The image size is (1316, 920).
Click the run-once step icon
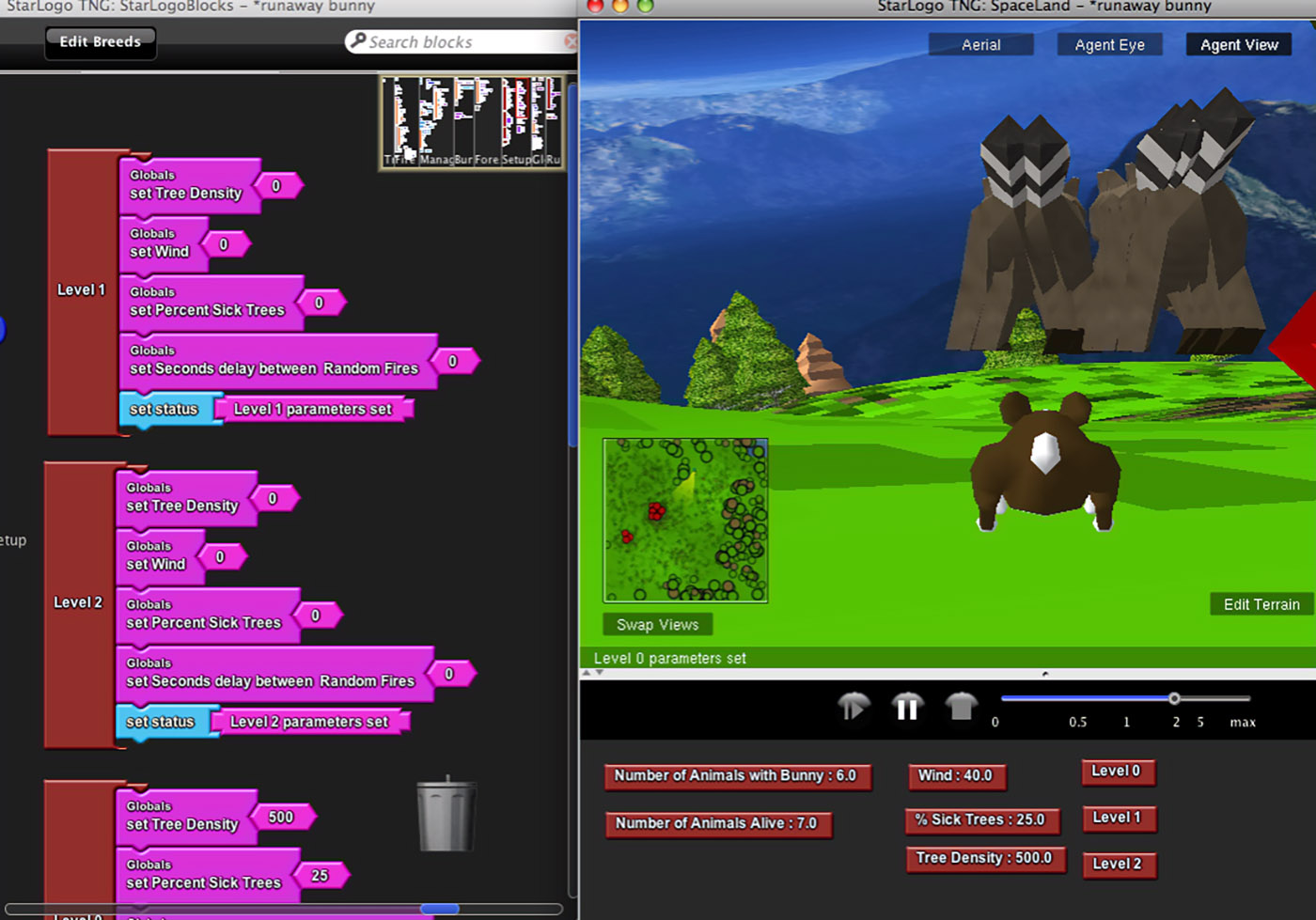pyautogui.click(x=854, y=707)
